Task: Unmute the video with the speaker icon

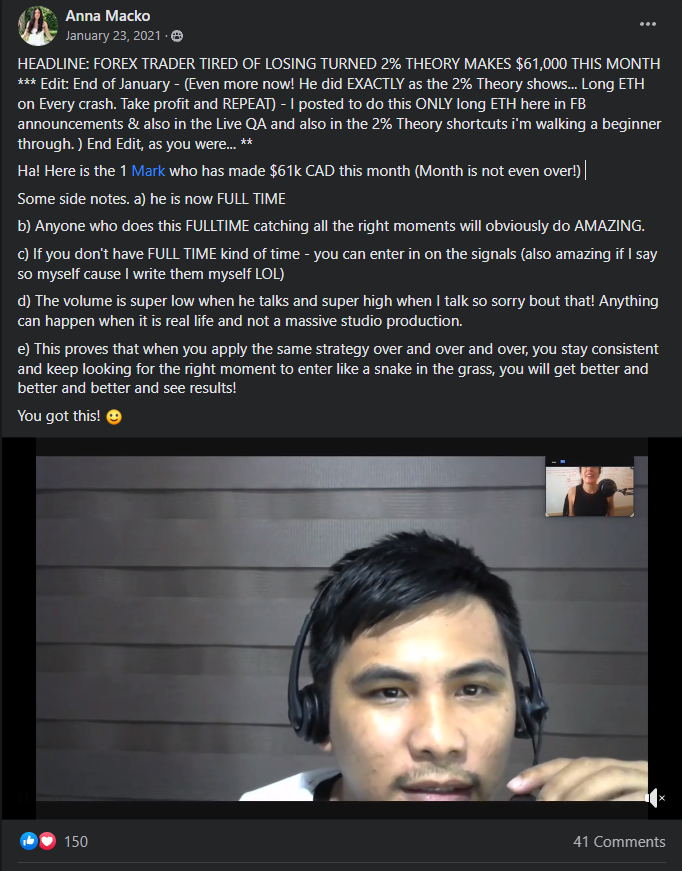Action: coord(655,798)
